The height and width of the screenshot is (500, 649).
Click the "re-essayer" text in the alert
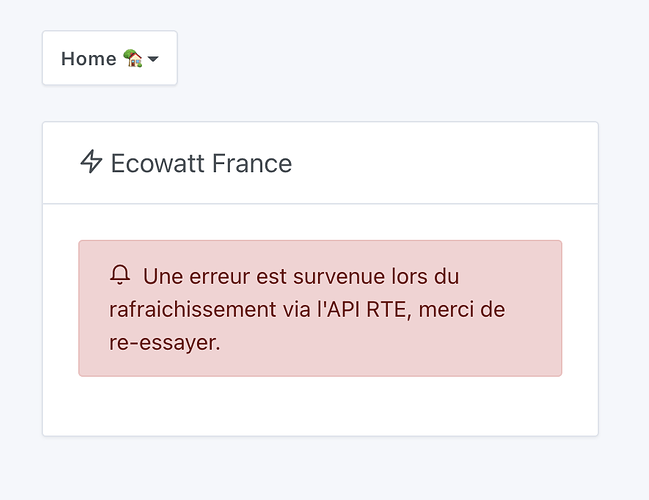tap(164, 342)
